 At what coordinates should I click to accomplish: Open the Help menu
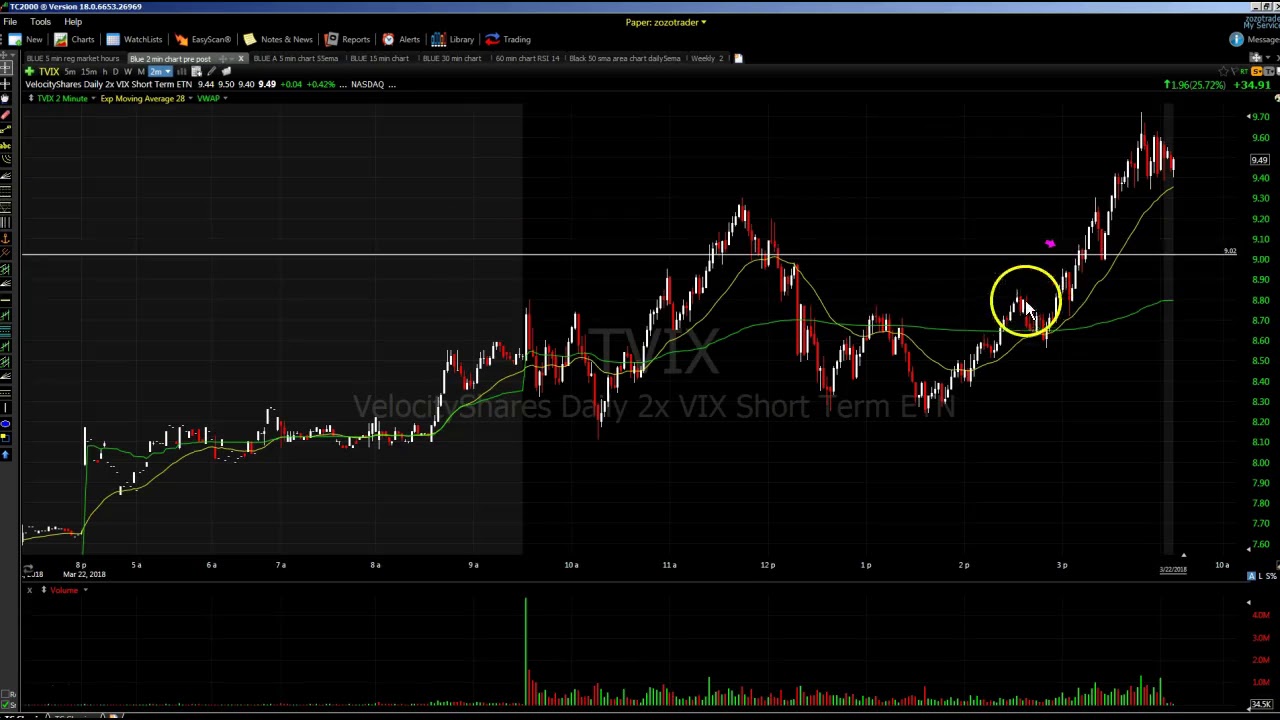click(x=73, y=22)
